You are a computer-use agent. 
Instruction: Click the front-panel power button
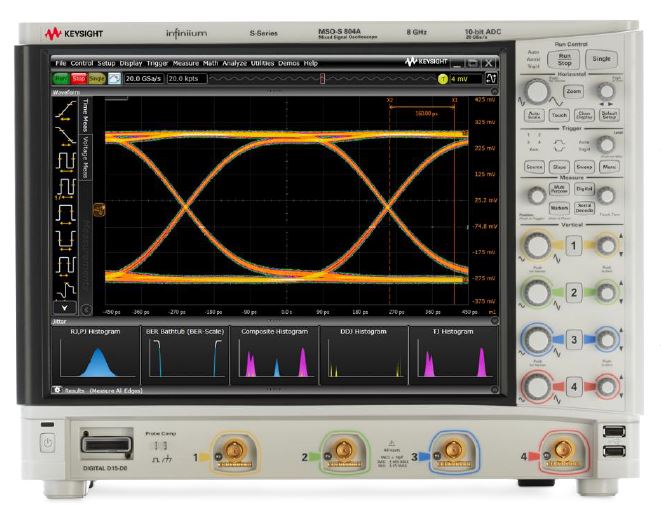pyautogui.click(x=47, y=443)
